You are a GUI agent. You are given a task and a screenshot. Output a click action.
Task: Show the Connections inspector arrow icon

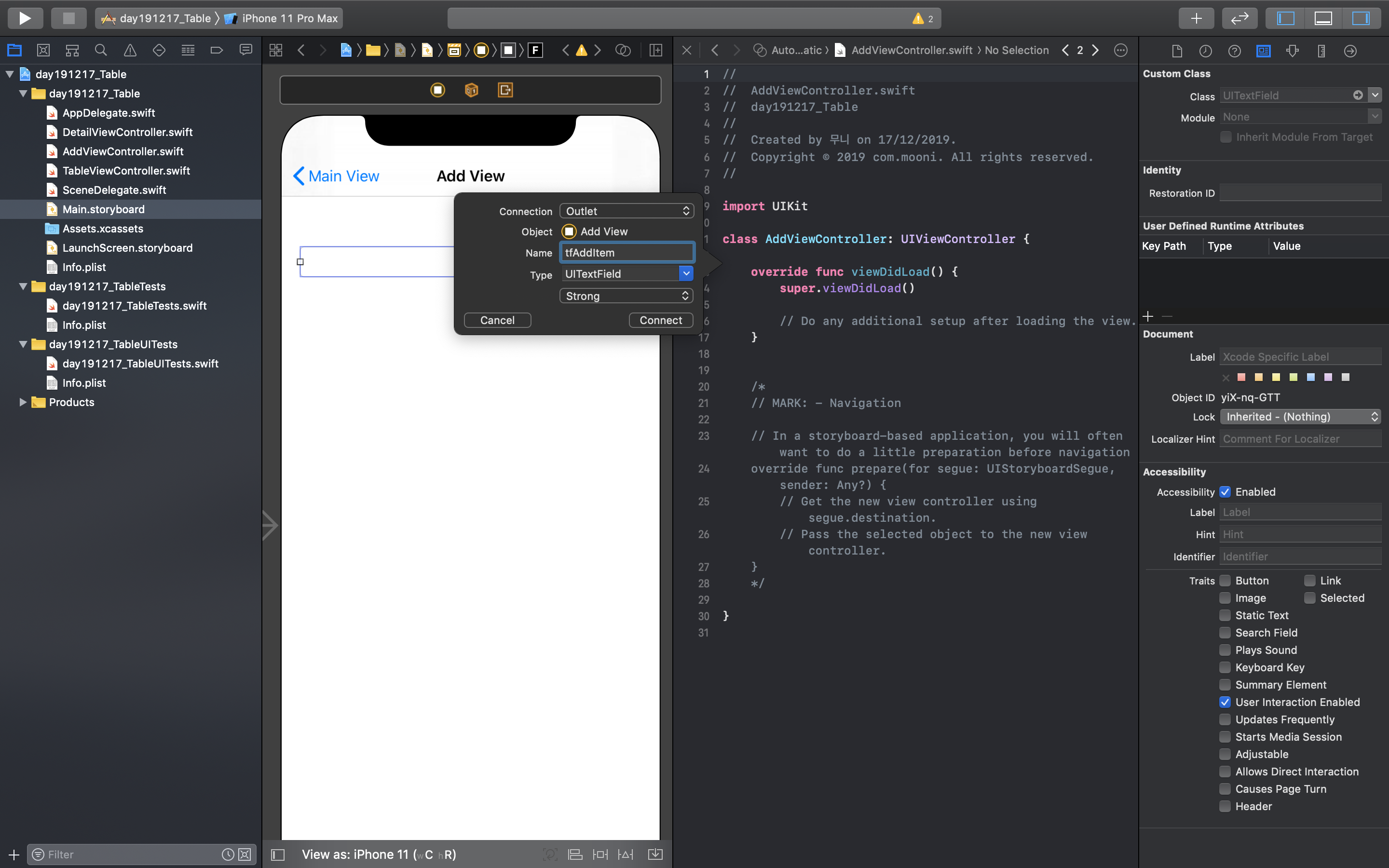[1350, 51]
